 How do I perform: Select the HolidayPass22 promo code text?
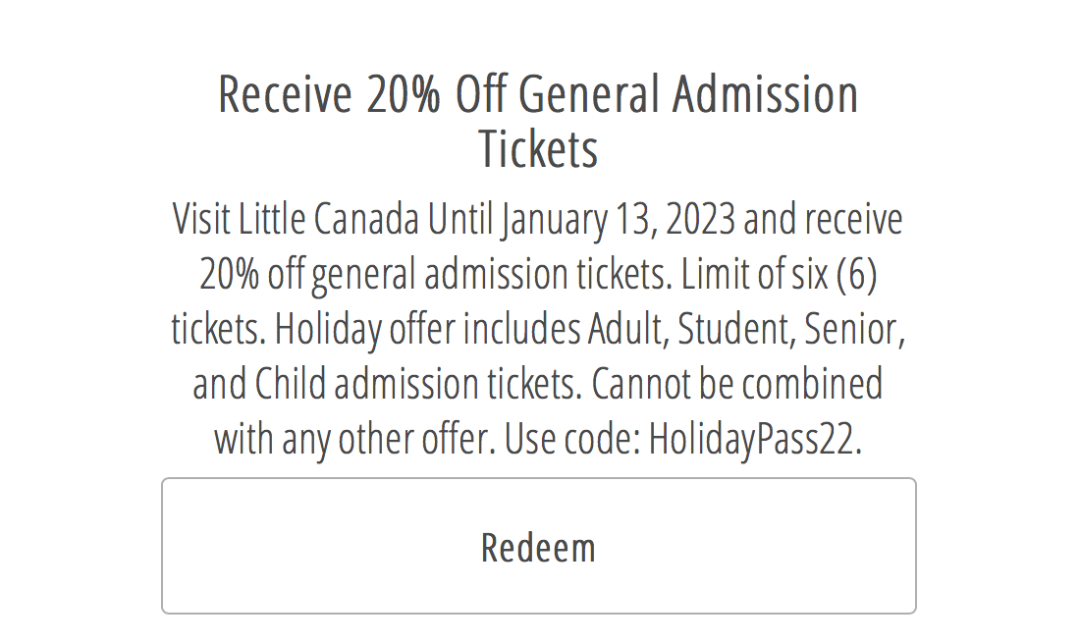point(755,439)
